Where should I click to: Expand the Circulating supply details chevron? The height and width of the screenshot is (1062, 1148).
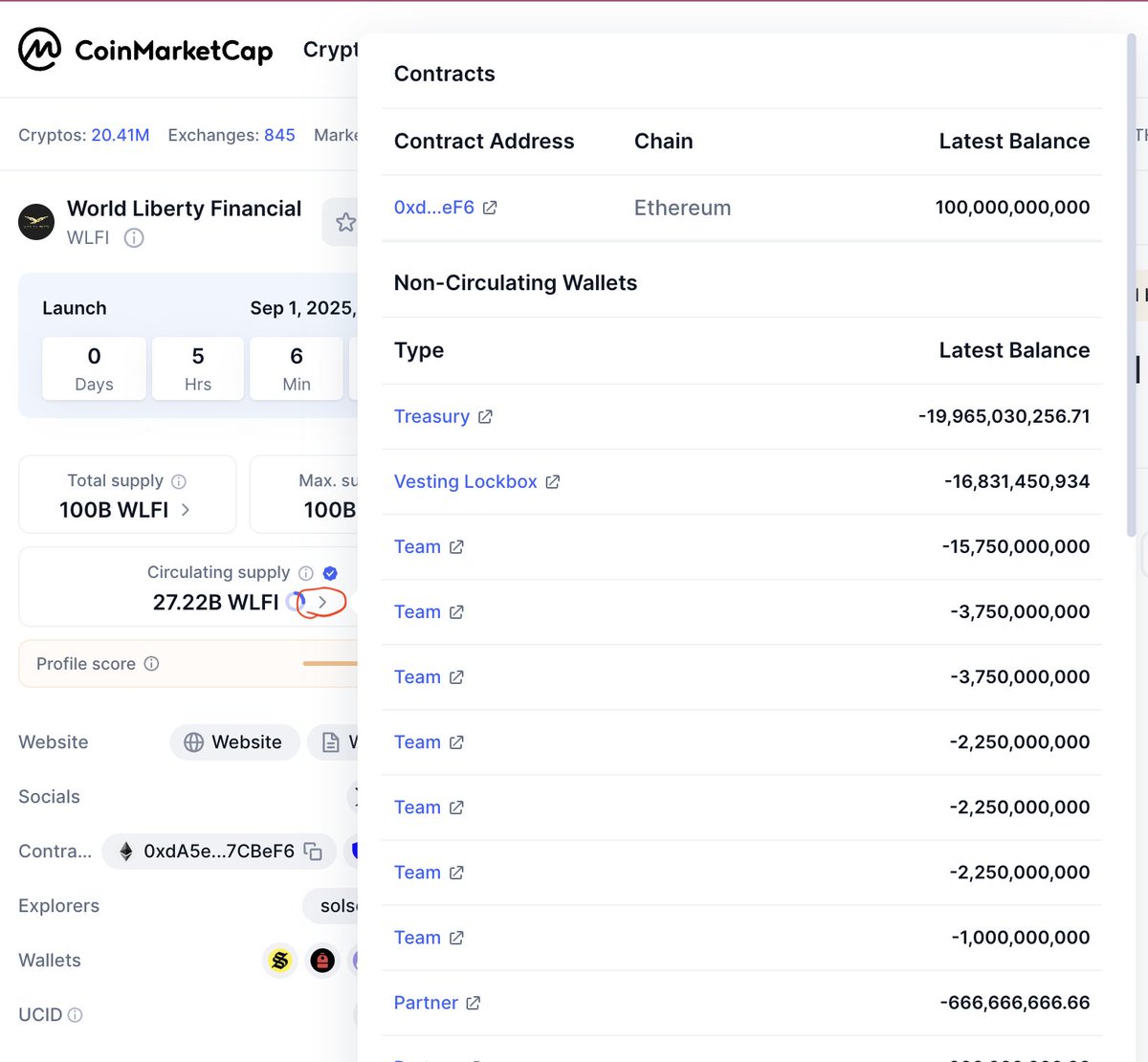322,602
